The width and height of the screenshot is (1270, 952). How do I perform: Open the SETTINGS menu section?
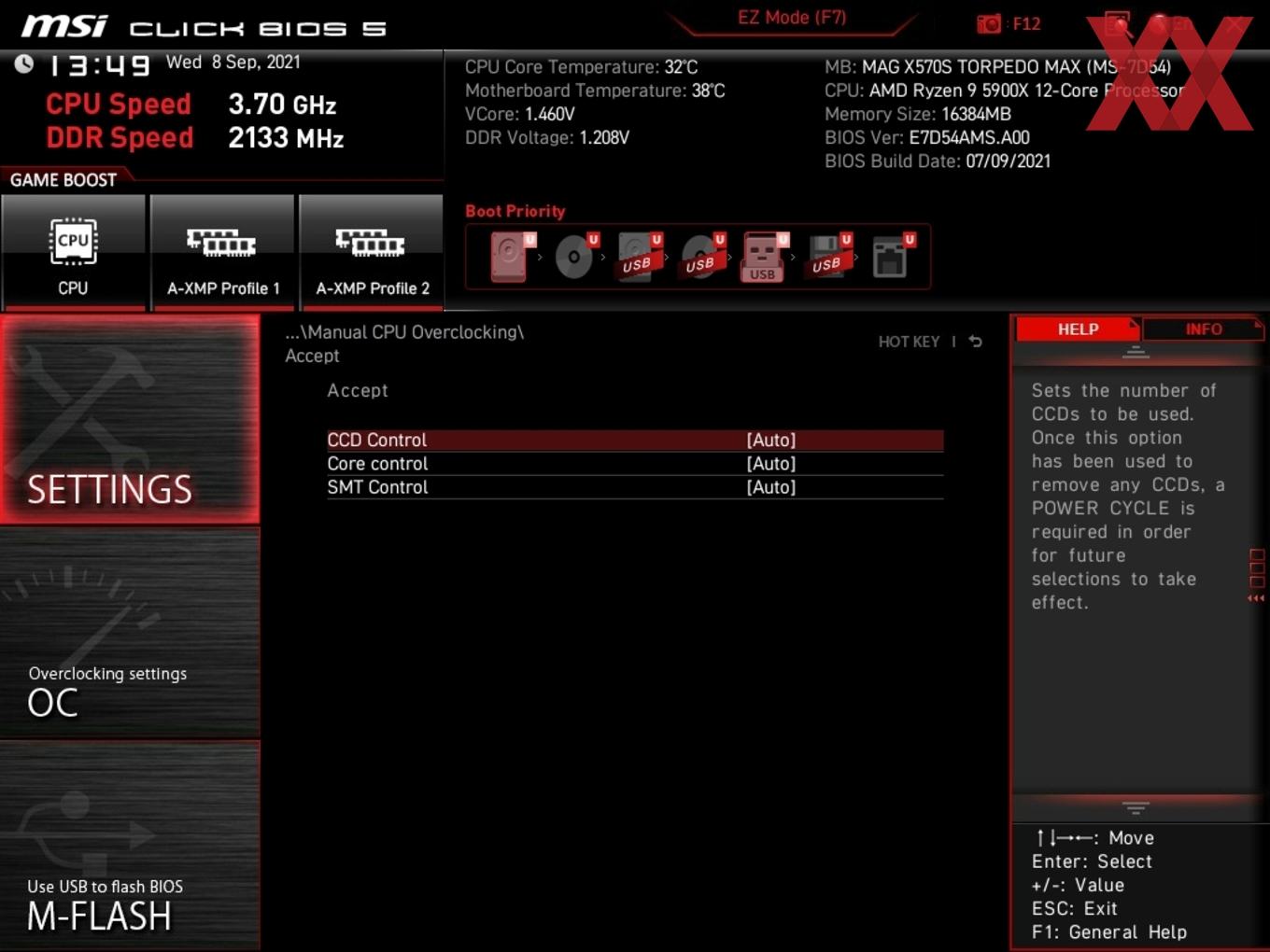130,419
